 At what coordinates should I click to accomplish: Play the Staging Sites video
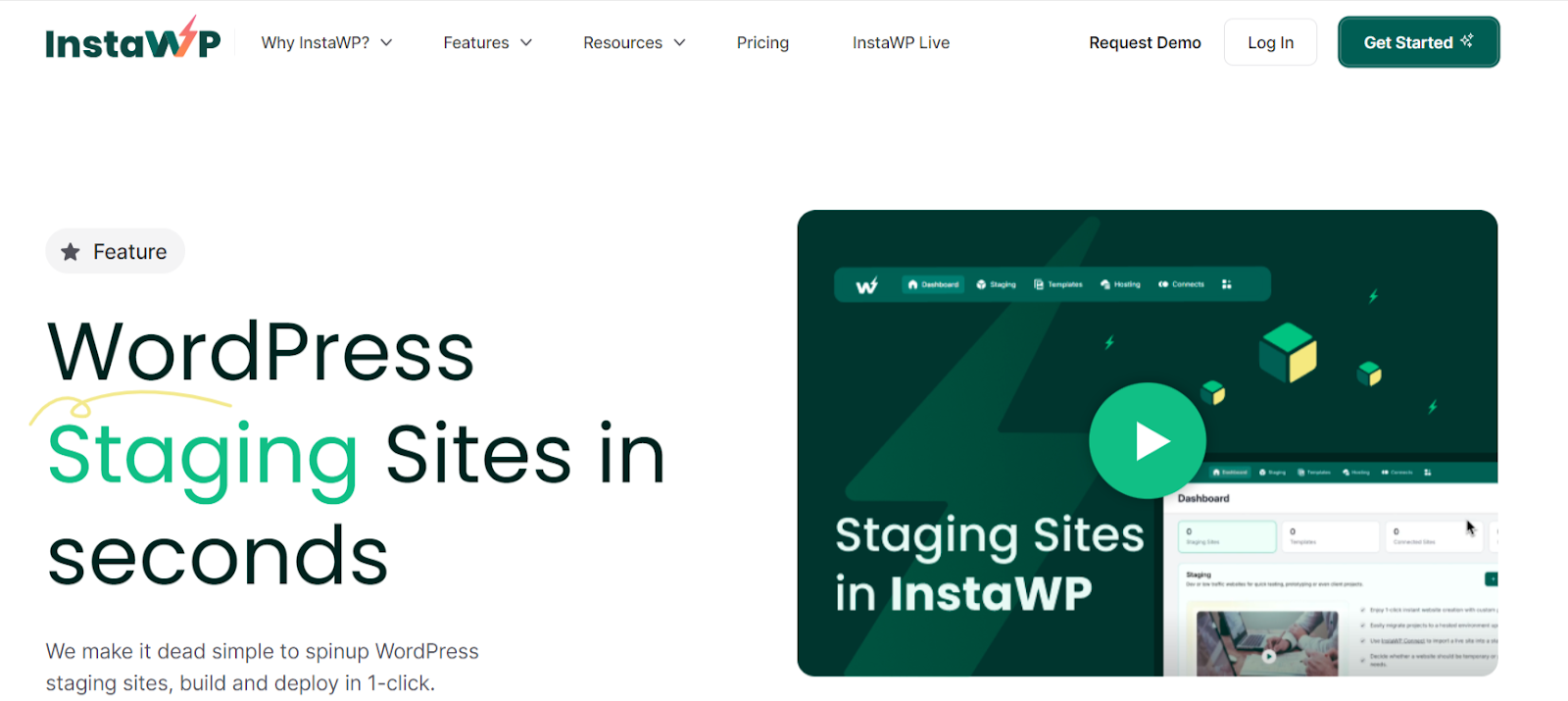tap(1148, 440)
